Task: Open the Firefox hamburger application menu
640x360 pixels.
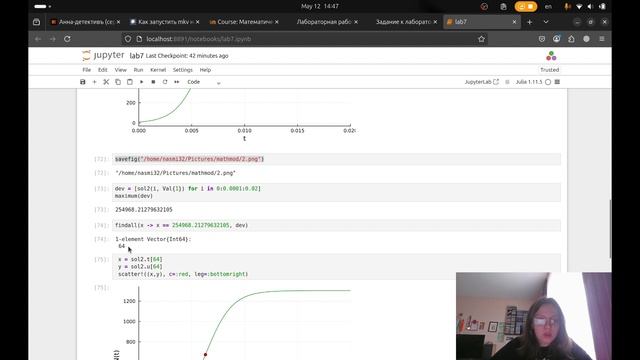Action: 602,39
